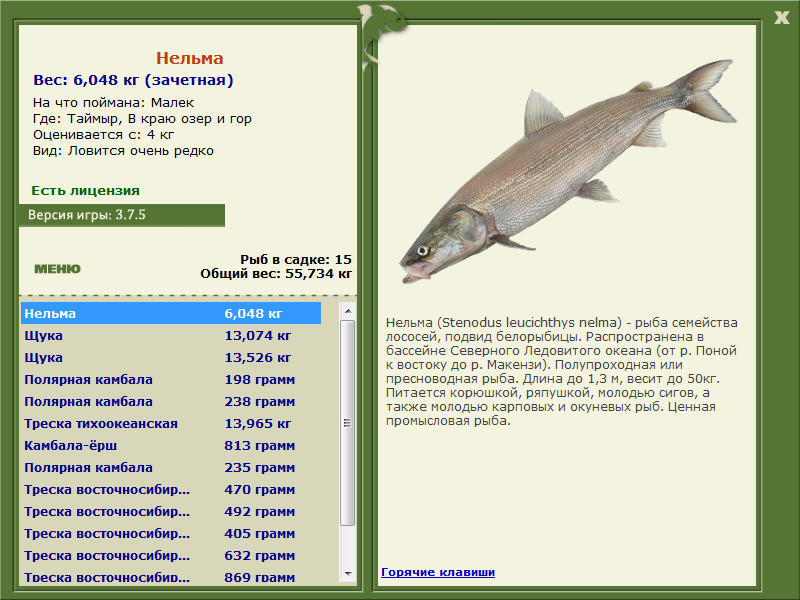Click the Где: Таймыр, В краю озер и гор line

coord(142,118)
